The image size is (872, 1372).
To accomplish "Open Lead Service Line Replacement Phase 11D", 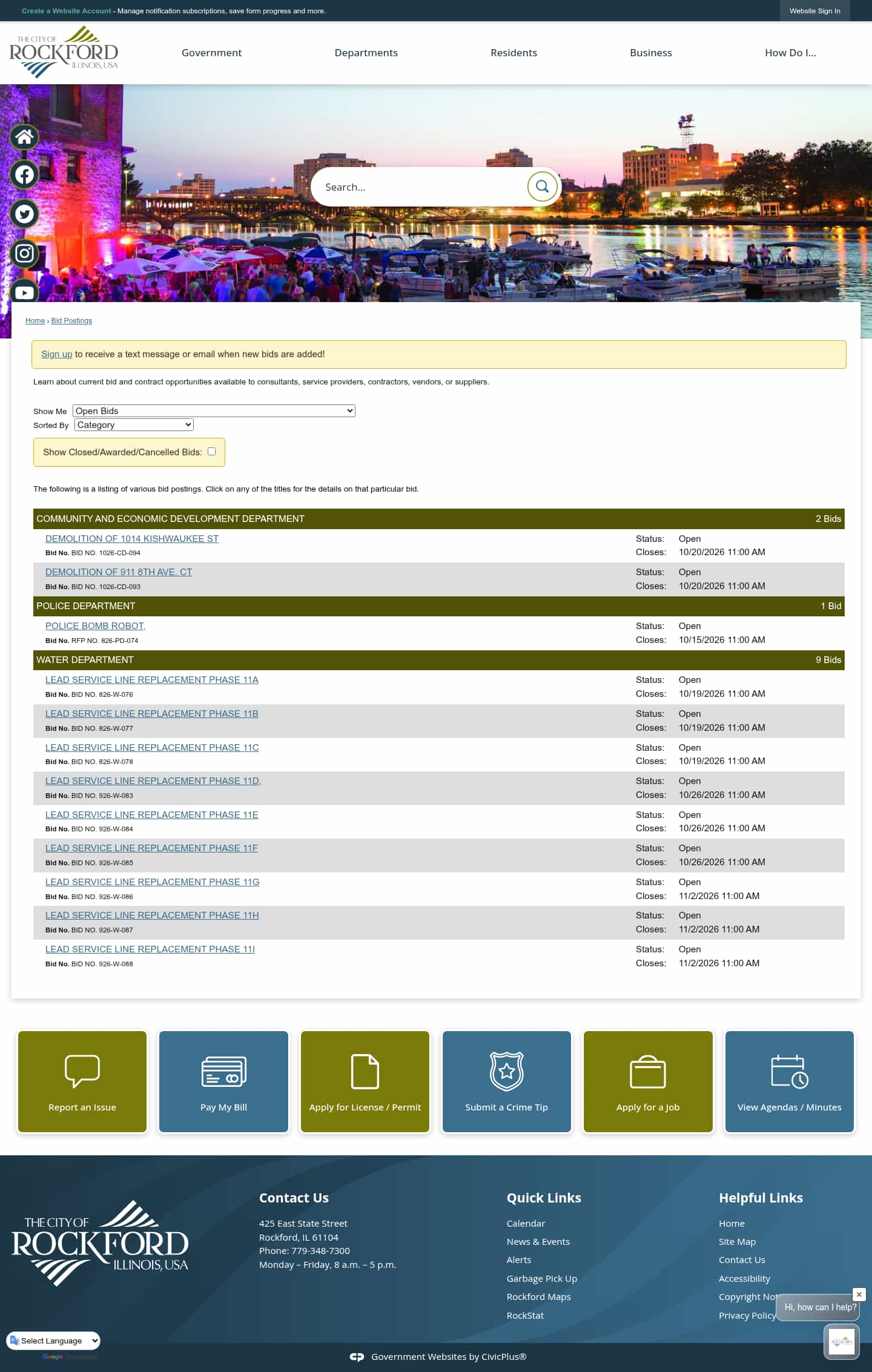I will 153,780.
